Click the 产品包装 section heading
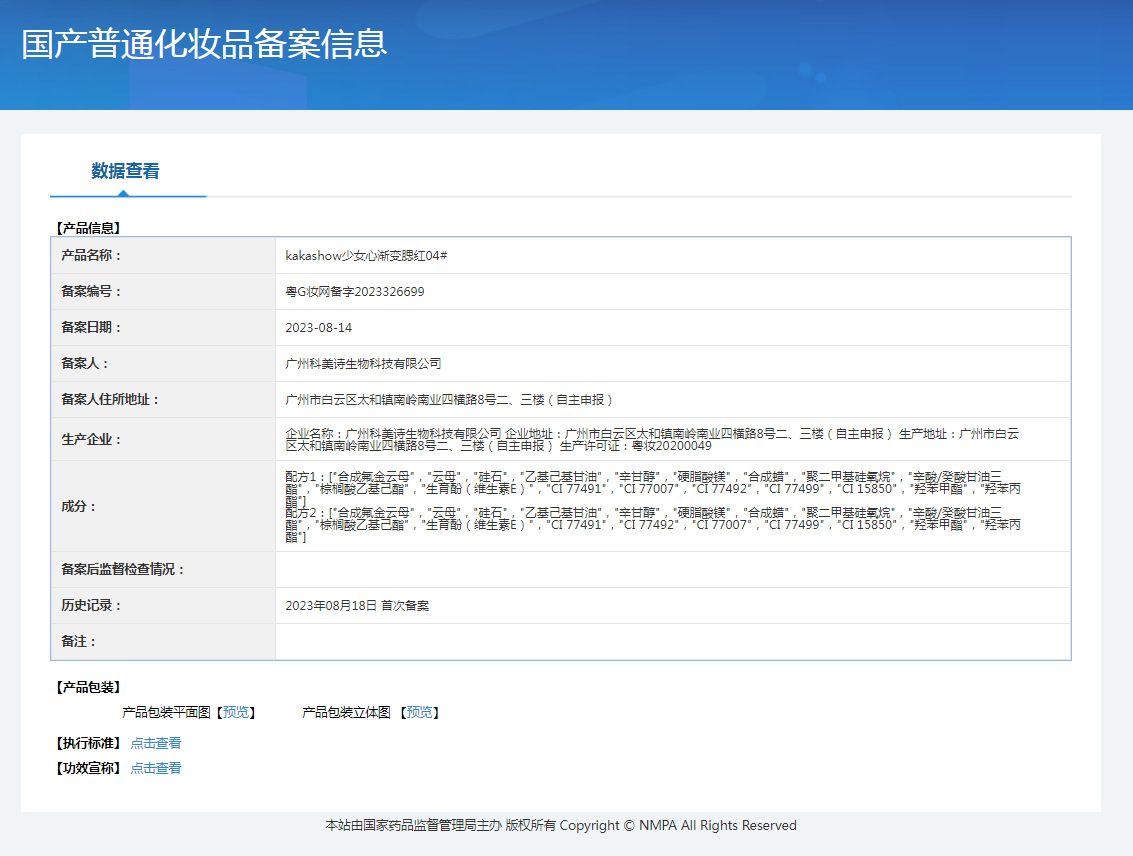 [x=88, y=687]
